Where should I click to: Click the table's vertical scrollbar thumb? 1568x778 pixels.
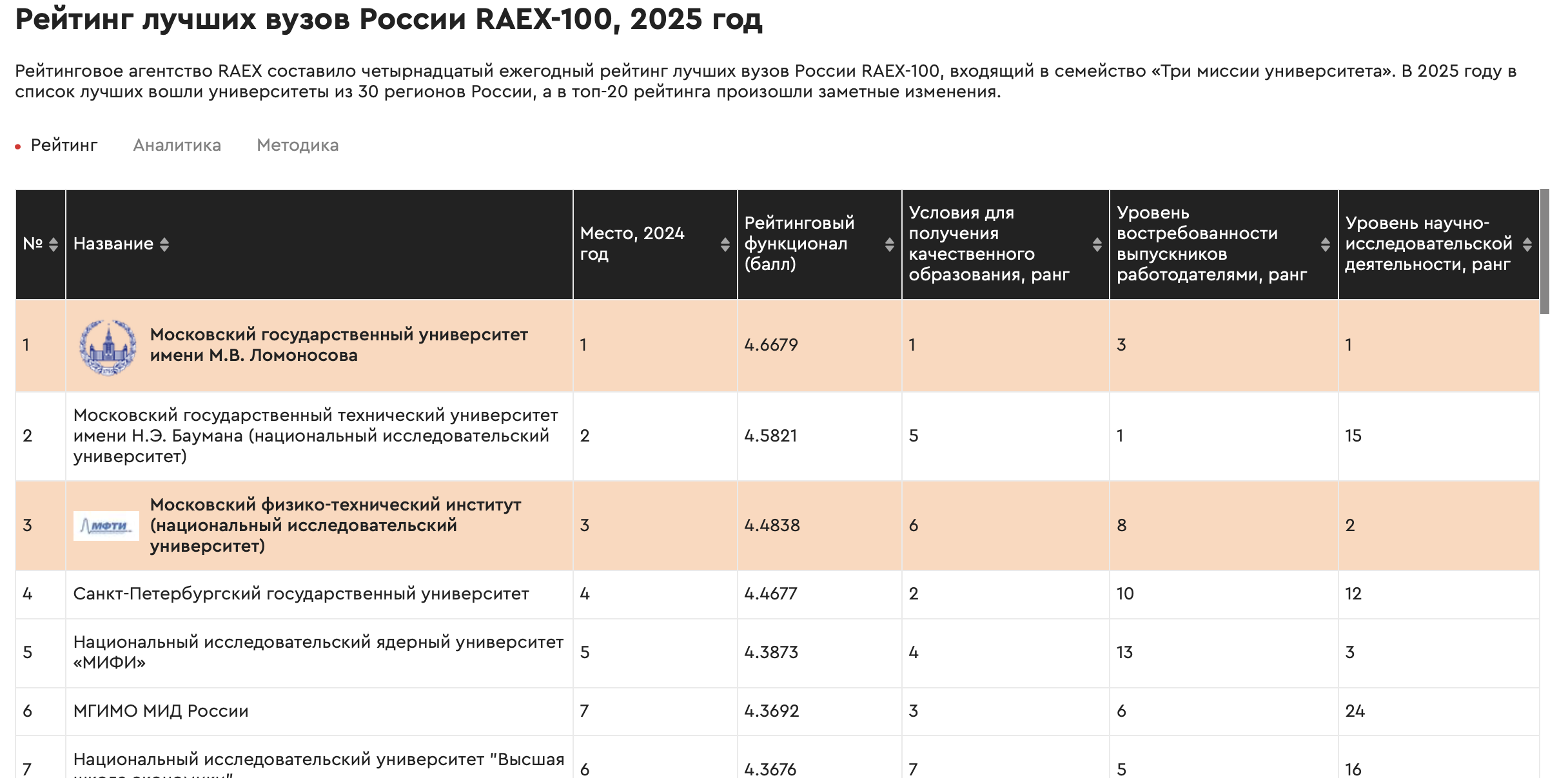[1545, 251]
